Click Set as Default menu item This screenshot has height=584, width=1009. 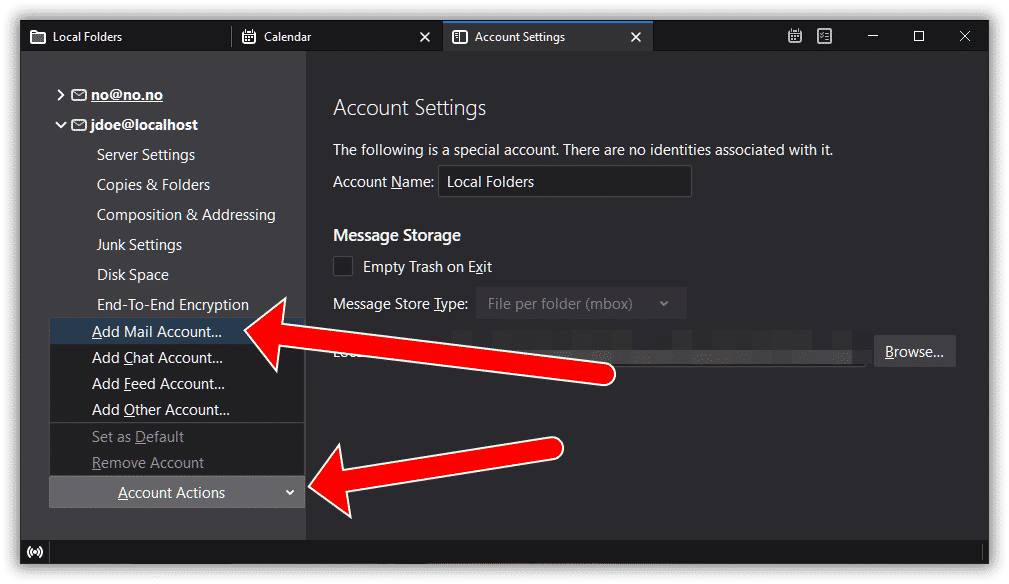[x=177, y=437]
